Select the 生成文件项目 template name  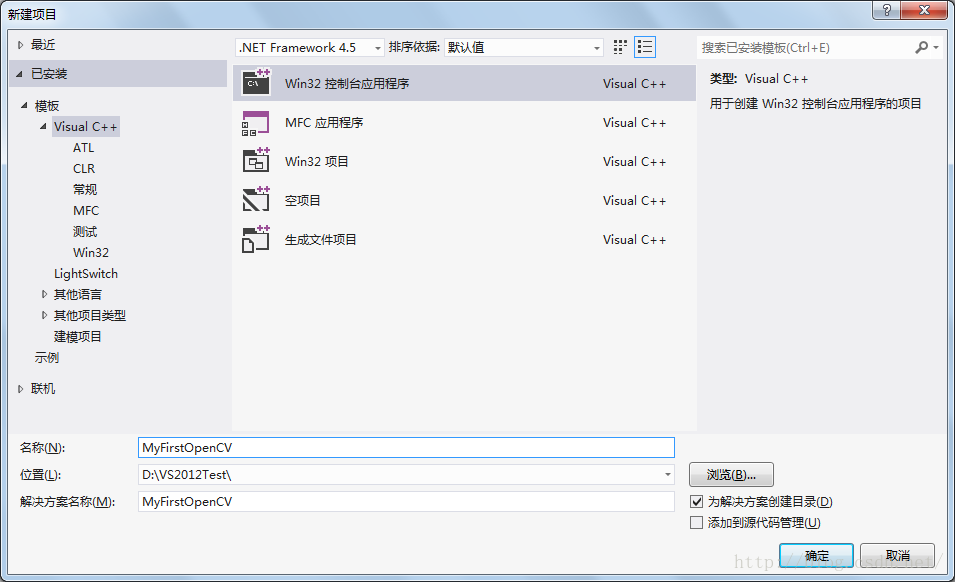(321, 239)
